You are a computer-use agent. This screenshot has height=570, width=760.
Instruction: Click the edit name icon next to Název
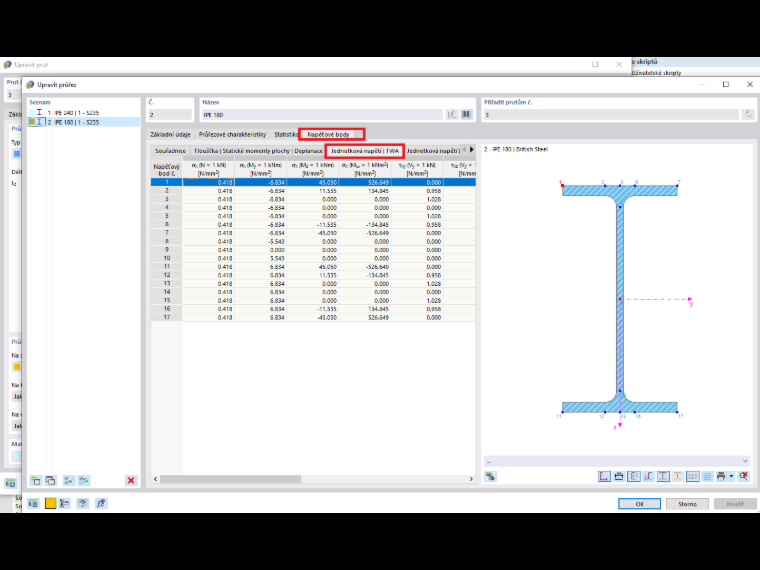[452, 114]
